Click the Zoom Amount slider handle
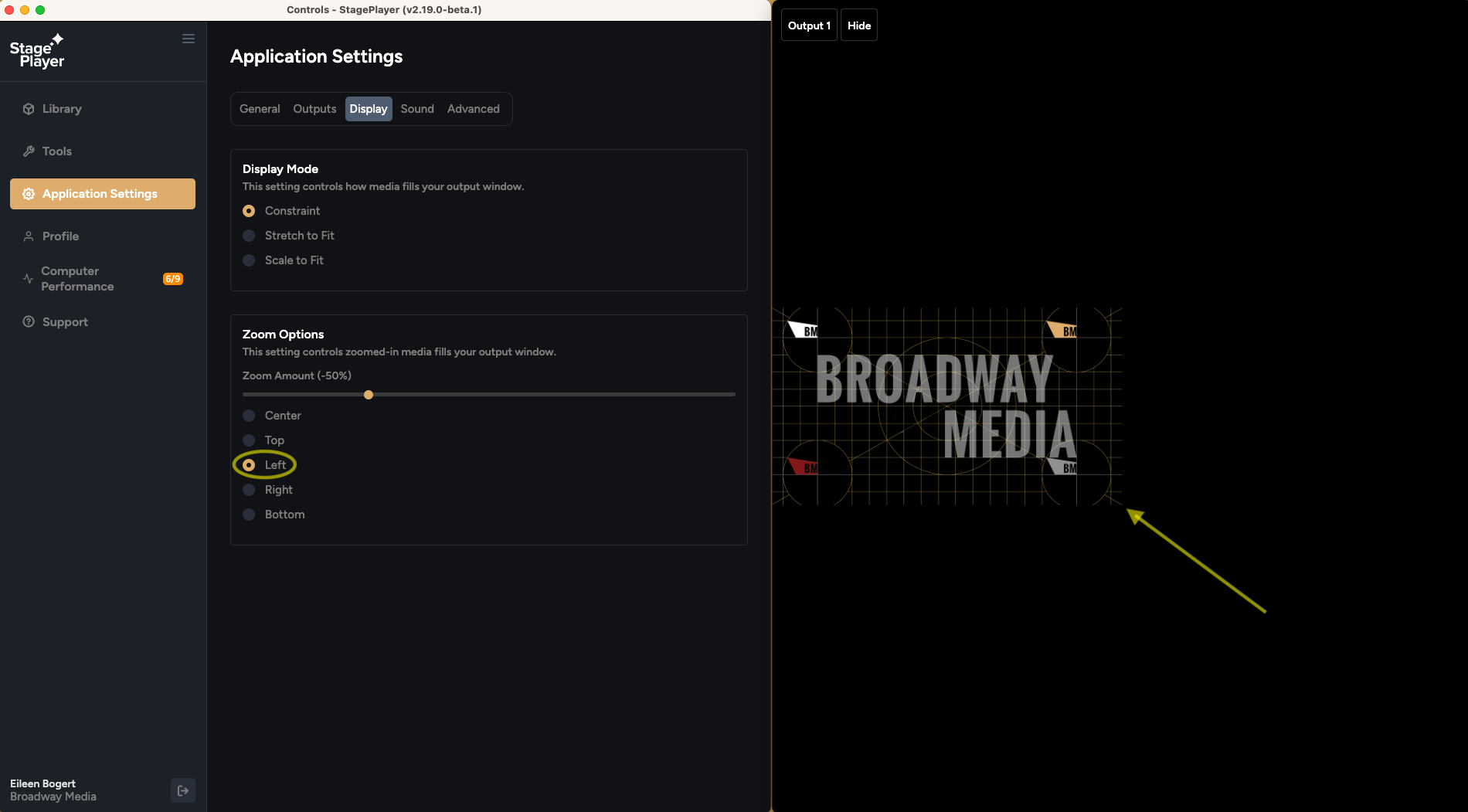This screenshot has height=812, width=1468. (369, 395)
